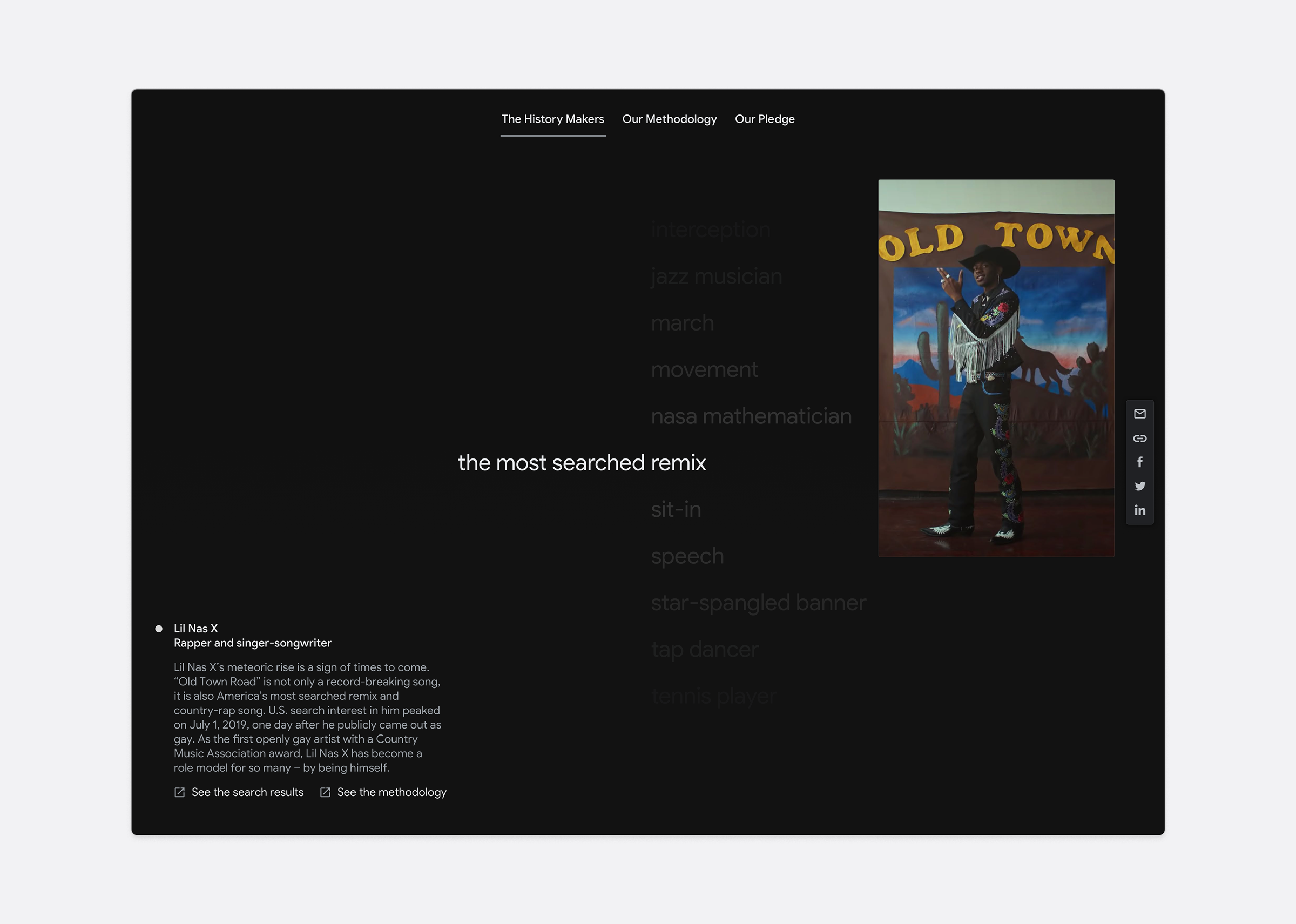Click the white dot beside Lil Nas X
The width and height of the screenshot is (1296, 924).
(159, 629)
